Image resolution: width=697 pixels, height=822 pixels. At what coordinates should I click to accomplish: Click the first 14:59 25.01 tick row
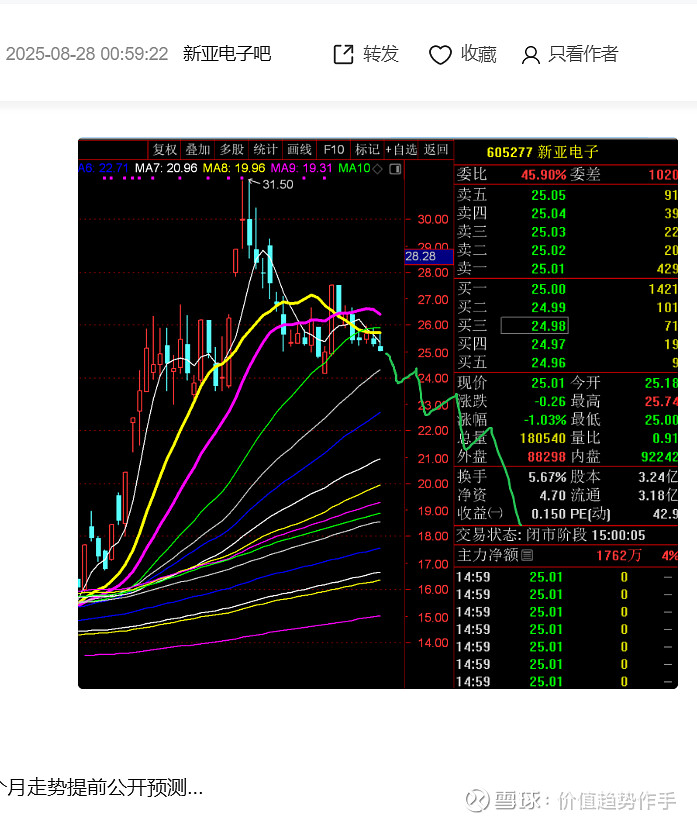pos(566,577)
